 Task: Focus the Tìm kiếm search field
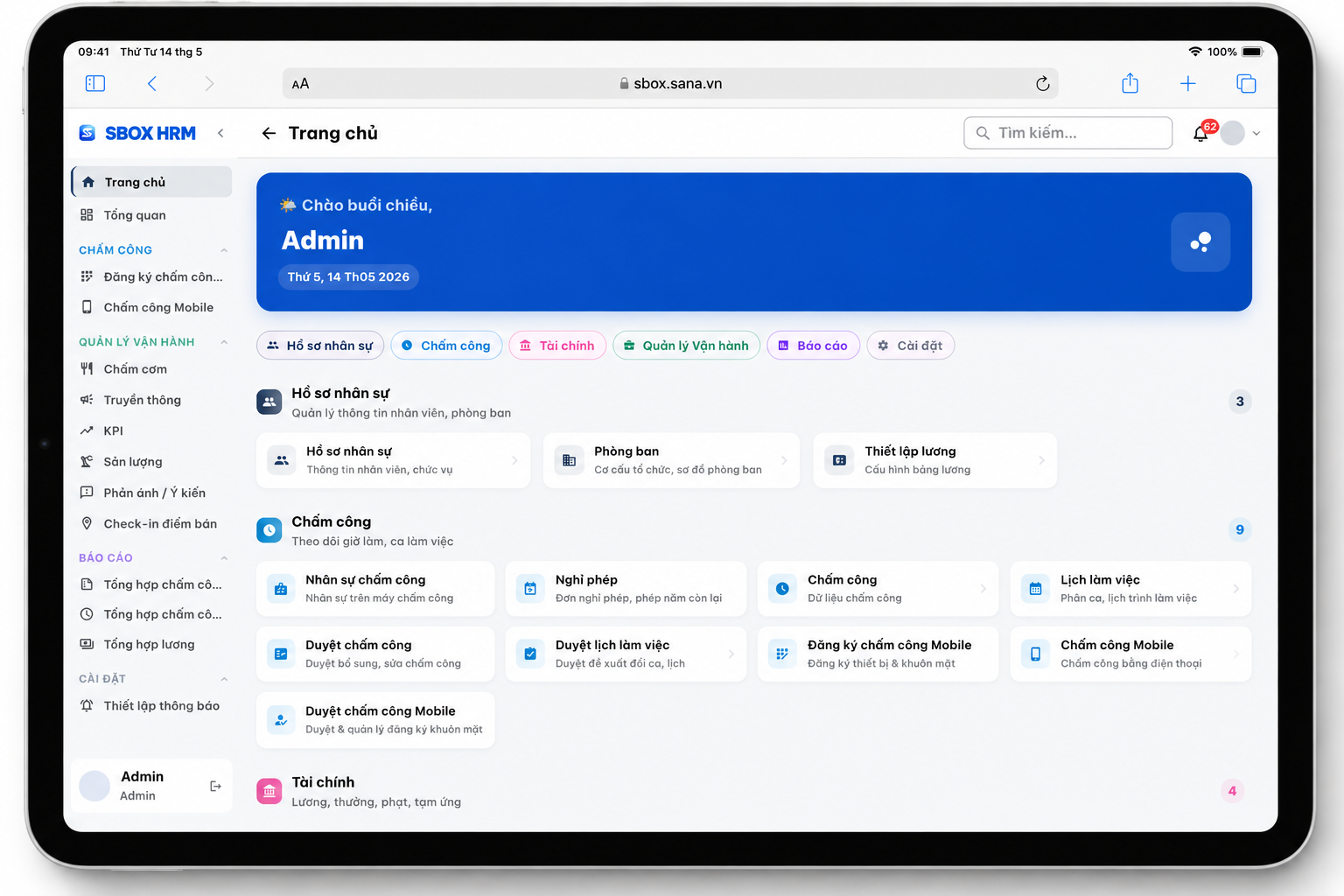(x=1067, y=133)
